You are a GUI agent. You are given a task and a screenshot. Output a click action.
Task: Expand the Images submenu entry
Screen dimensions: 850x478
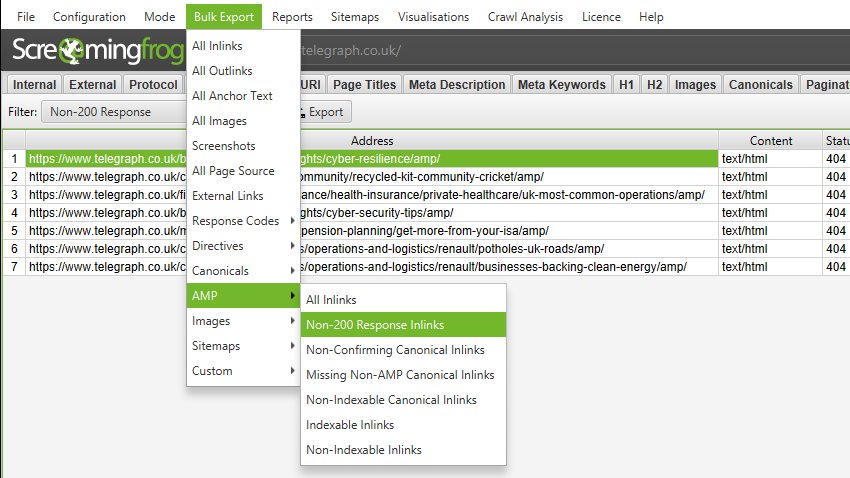(243, 321)
